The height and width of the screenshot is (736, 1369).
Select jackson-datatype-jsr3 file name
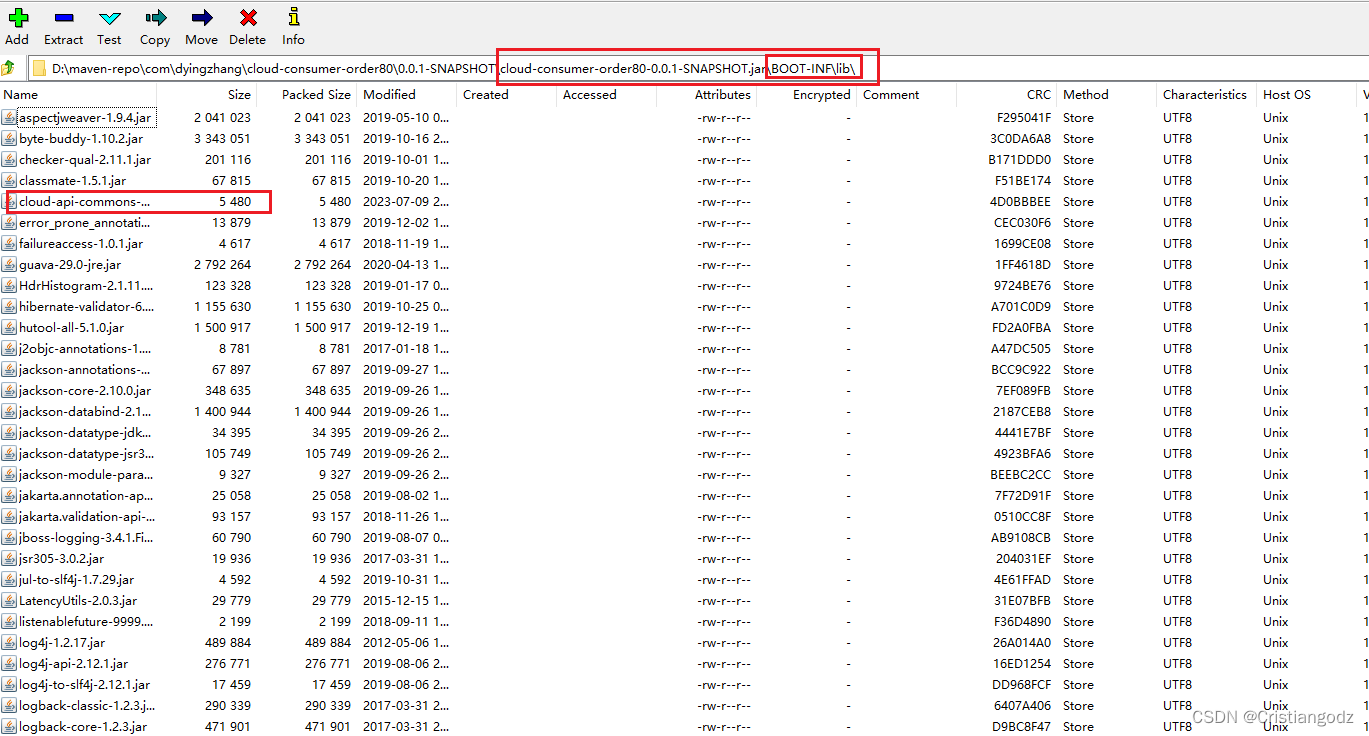coord(86,454)
